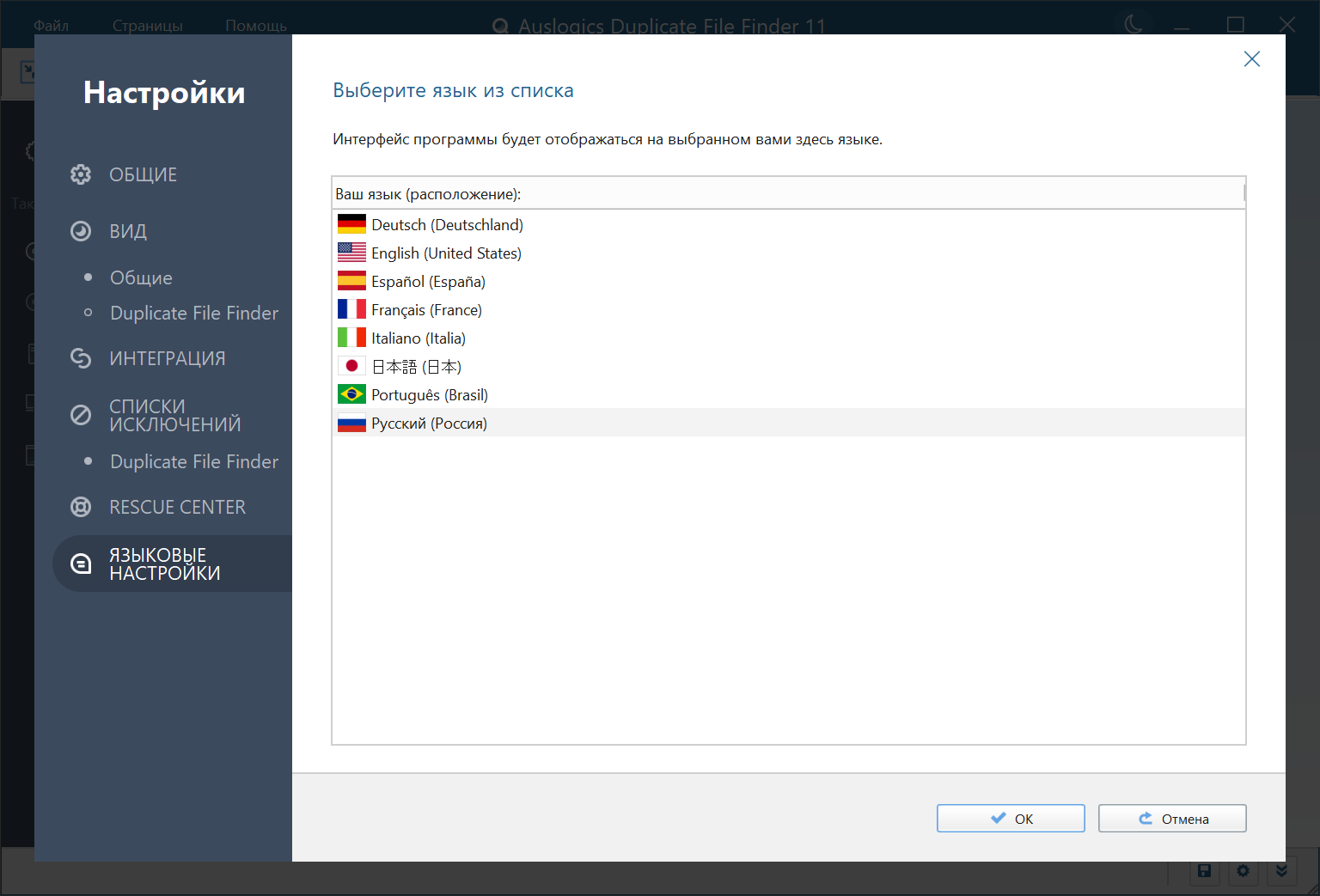This screenshot has width=1320, height=896.
Task: Select the Japanese language entry
Action: tap(416, 367)
